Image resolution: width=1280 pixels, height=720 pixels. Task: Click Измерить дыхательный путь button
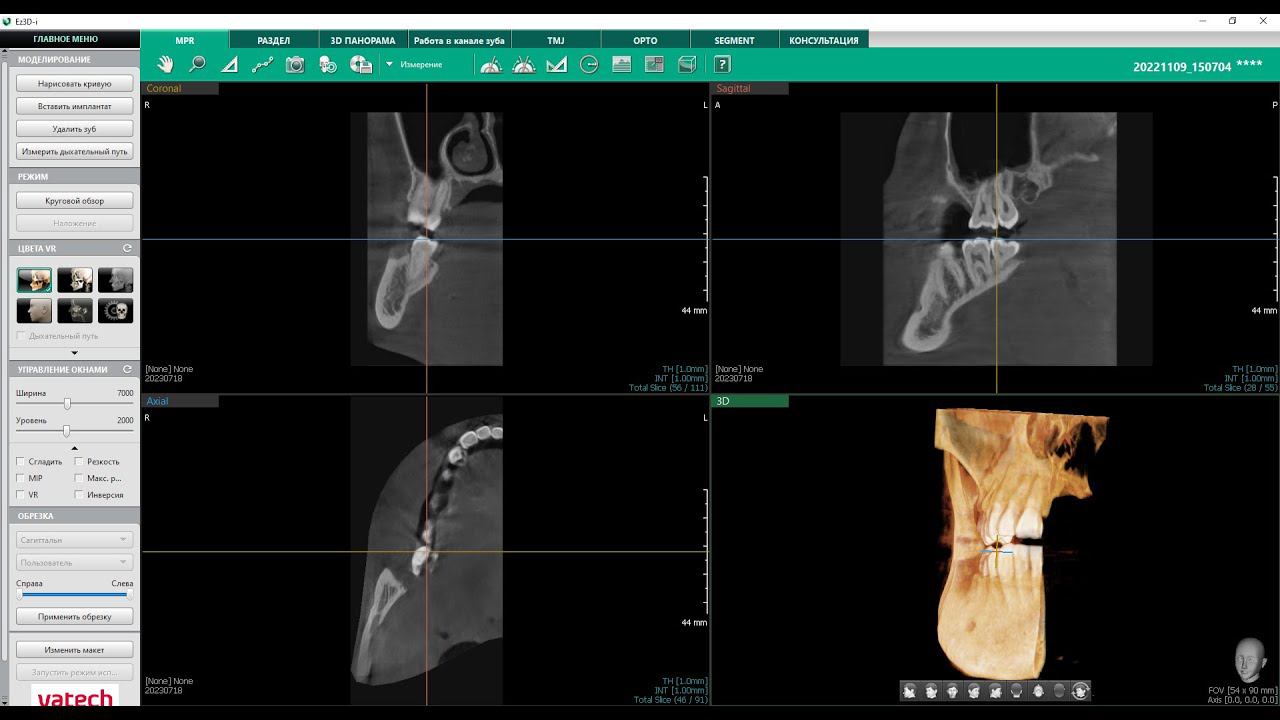click(x=75, y=152)
